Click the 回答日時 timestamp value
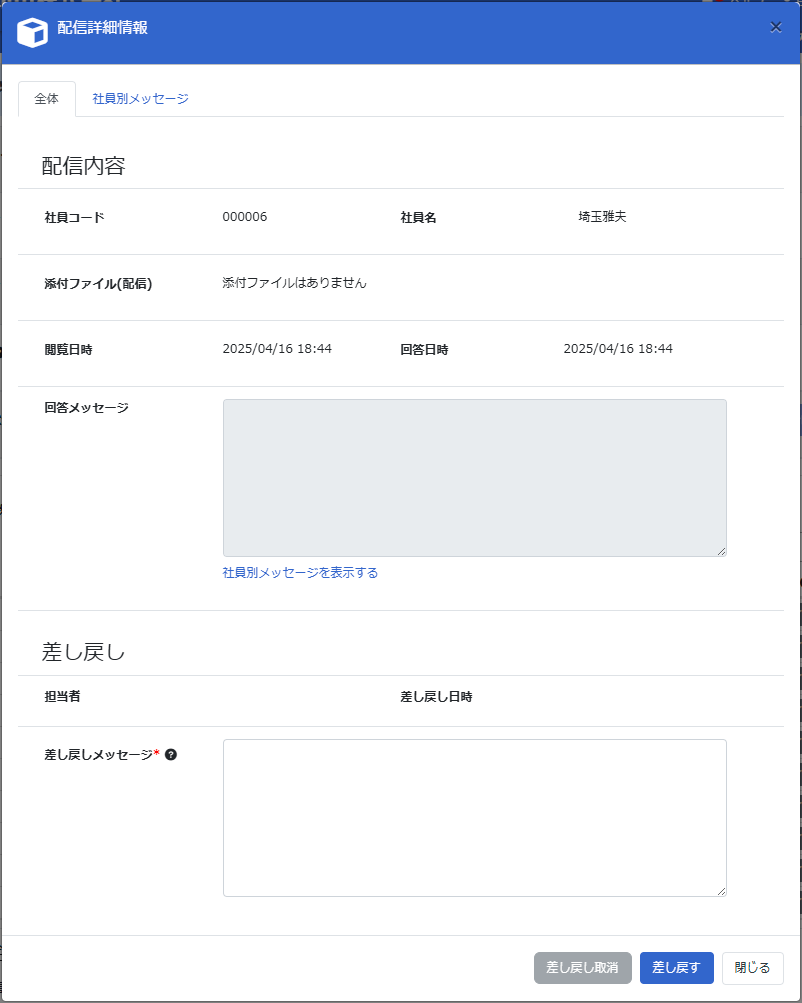Viewport: 802px width, 1003px height. [618, 349]
